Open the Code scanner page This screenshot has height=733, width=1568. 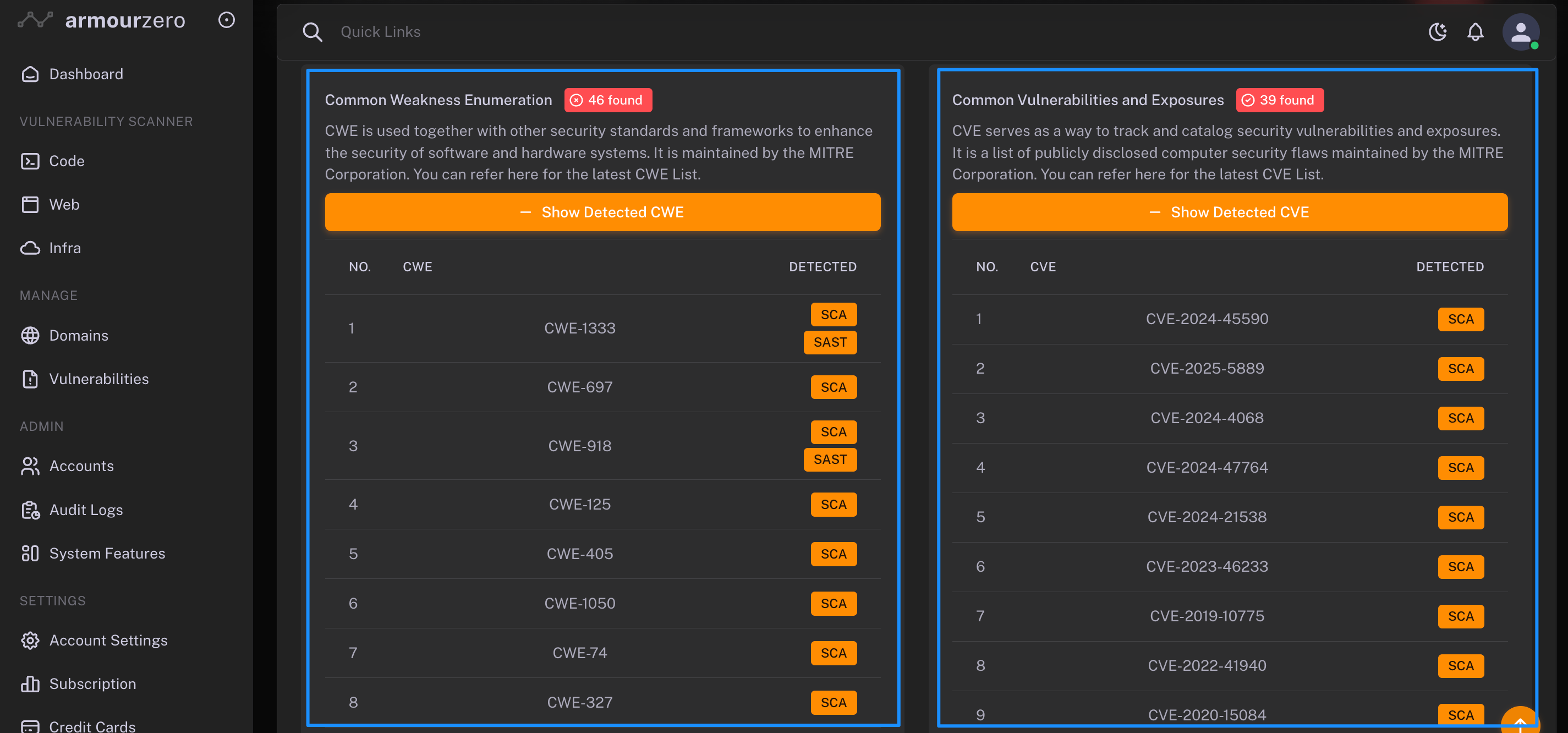[67, 161]
